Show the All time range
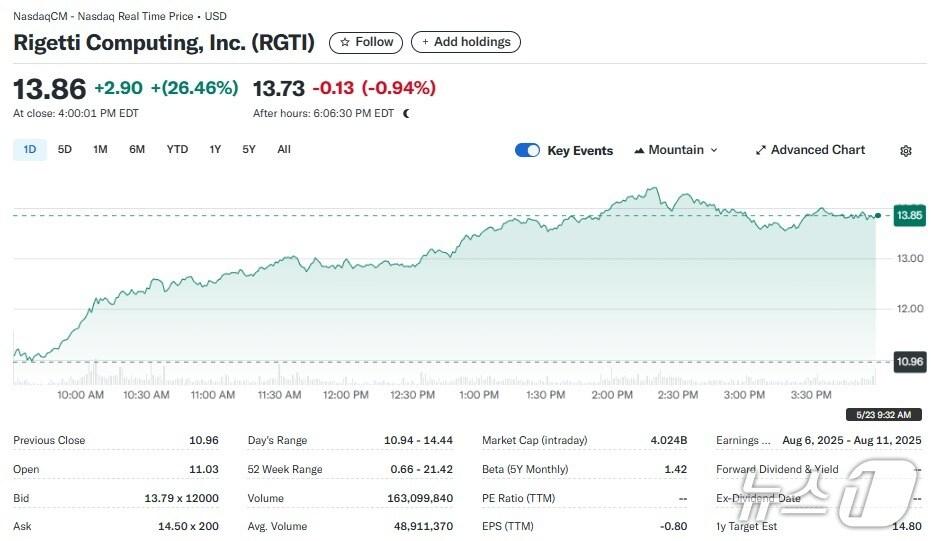Image resolution: width=931 pixels, height=541 pixels. (x=284, y=150)
